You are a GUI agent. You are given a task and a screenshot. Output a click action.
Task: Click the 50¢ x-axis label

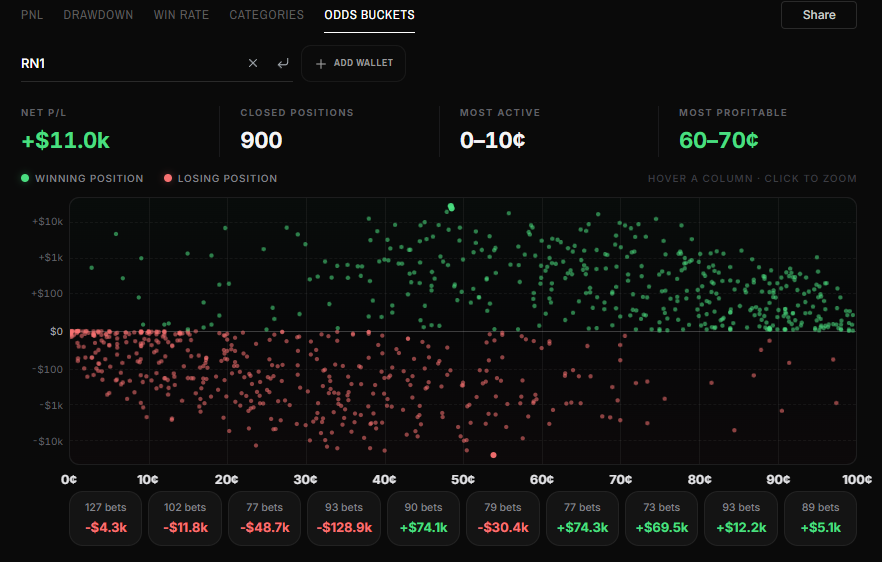pyautogui.click(x=463, y=479)
